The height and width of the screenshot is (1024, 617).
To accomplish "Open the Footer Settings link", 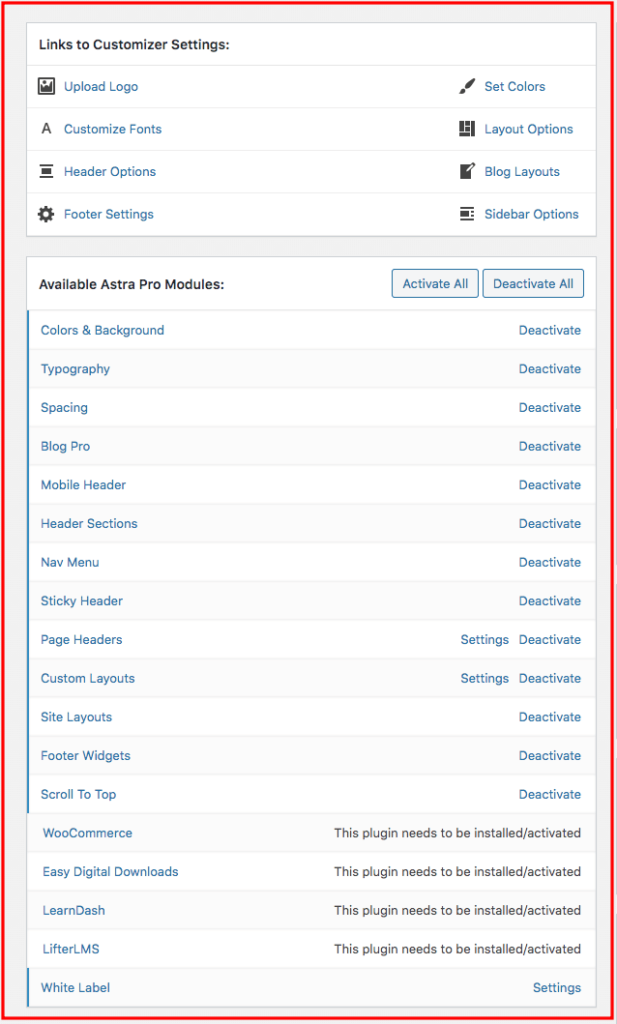I will click(108, 214).
